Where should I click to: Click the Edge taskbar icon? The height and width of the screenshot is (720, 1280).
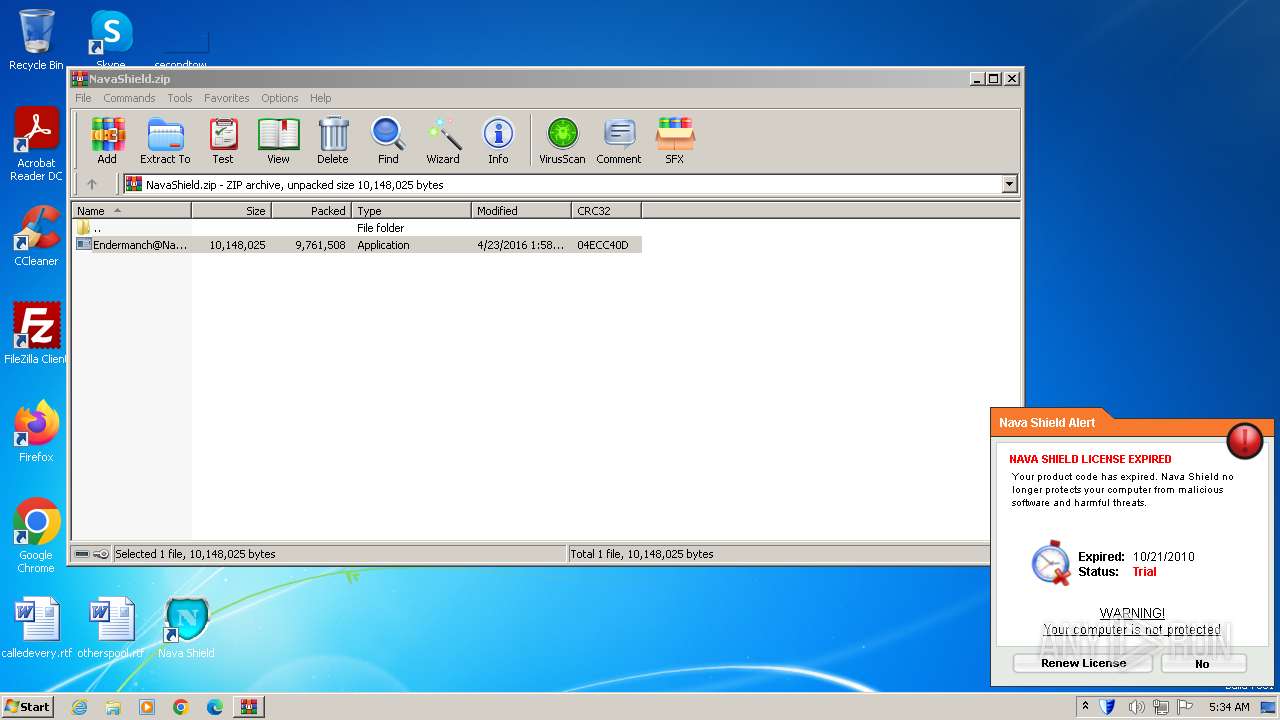[215, 707]
